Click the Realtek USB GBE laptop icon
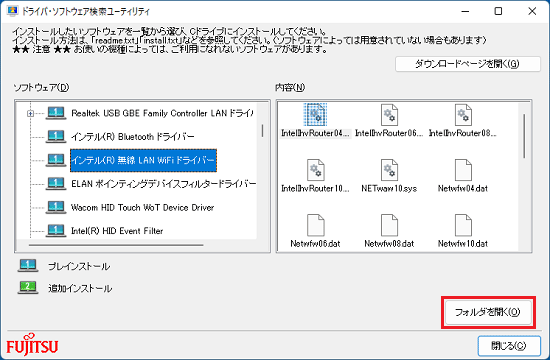This screenshot has width=550, height=360. pos(56,113)
